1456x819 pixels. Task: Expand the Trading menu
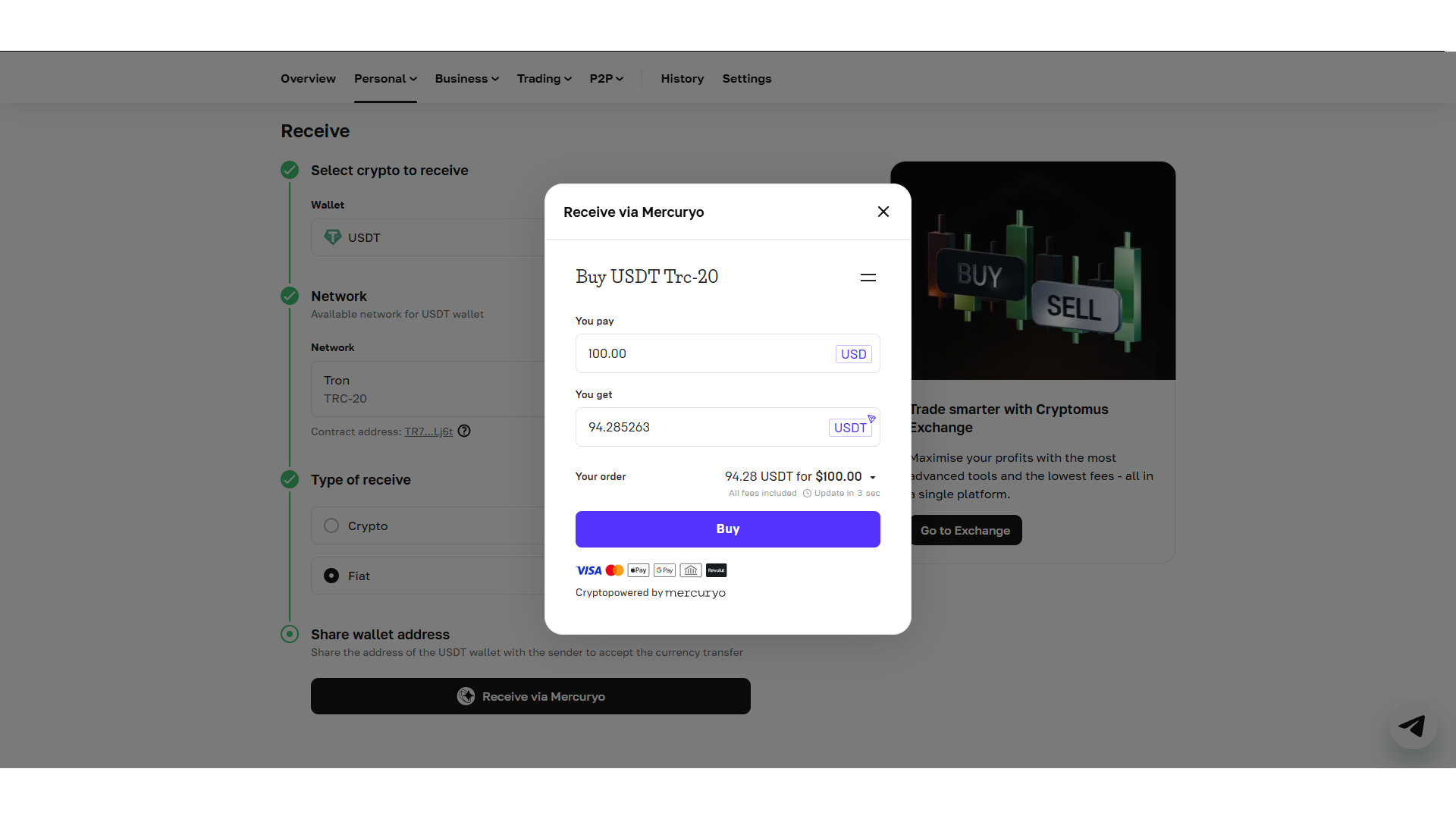(x=544, y=79)
